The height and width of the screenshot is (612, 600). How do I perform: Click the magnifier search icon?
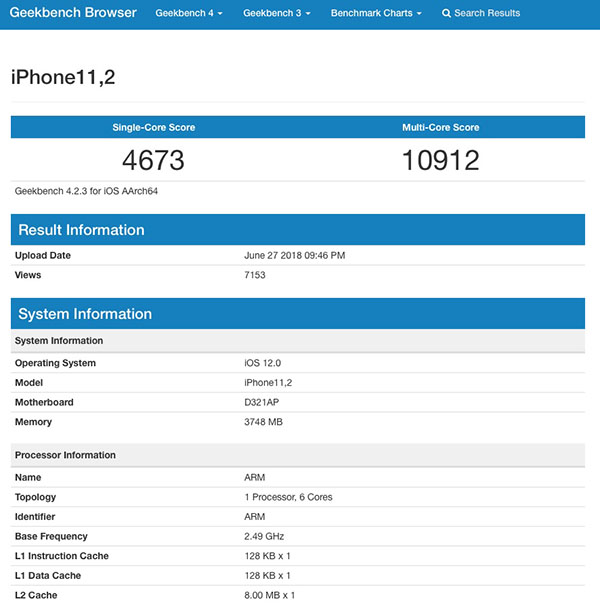pos(446,13)
